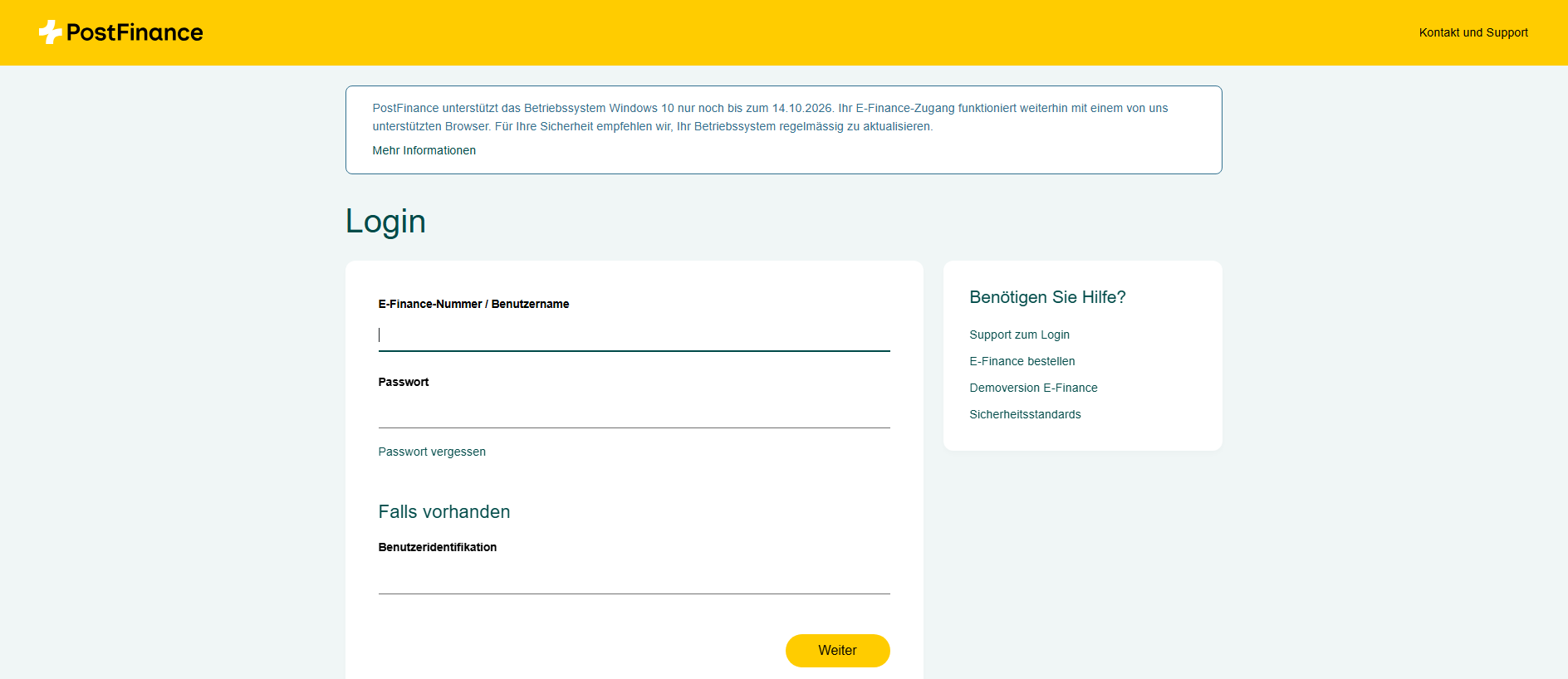Launch Demoversion E-Finance link
Image resolution: width=1568 pixels, height=679 pixels.
click(1033, 388)
